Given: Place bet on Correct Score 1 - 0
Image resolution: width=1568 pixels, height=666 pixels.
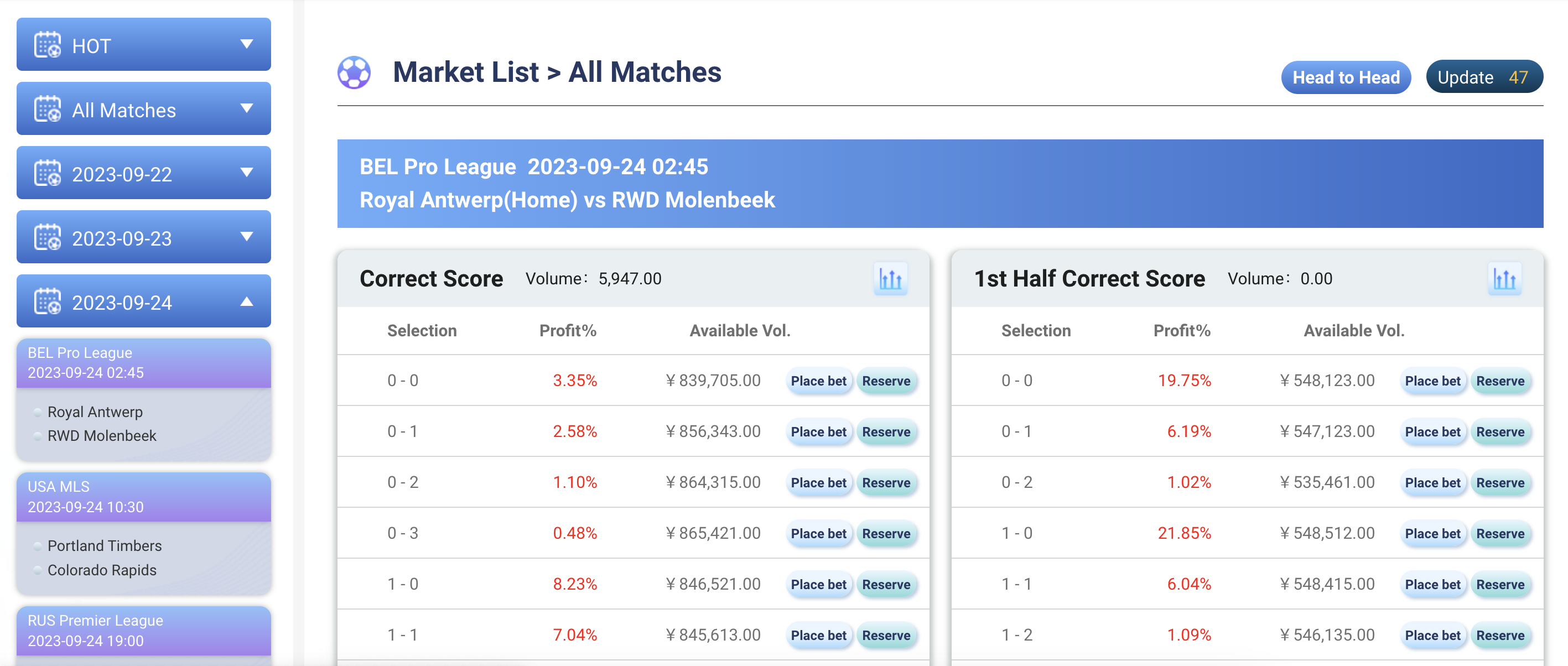Looking at the screenshot, I should point(819,585).
